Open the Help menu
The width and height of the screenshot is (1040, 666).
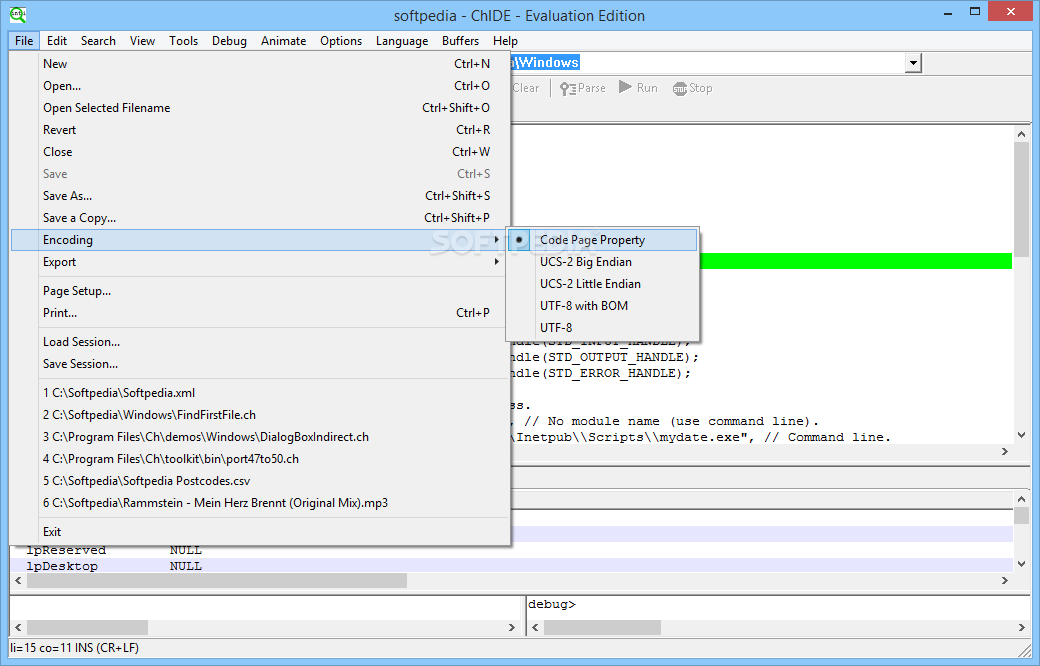tap(505, 40)
